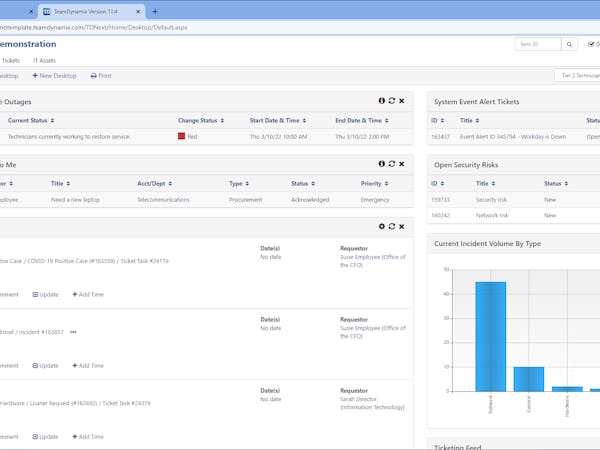Click the Item ID search field
This screenshot has height=450, width=600.
[x=538, y=44]
